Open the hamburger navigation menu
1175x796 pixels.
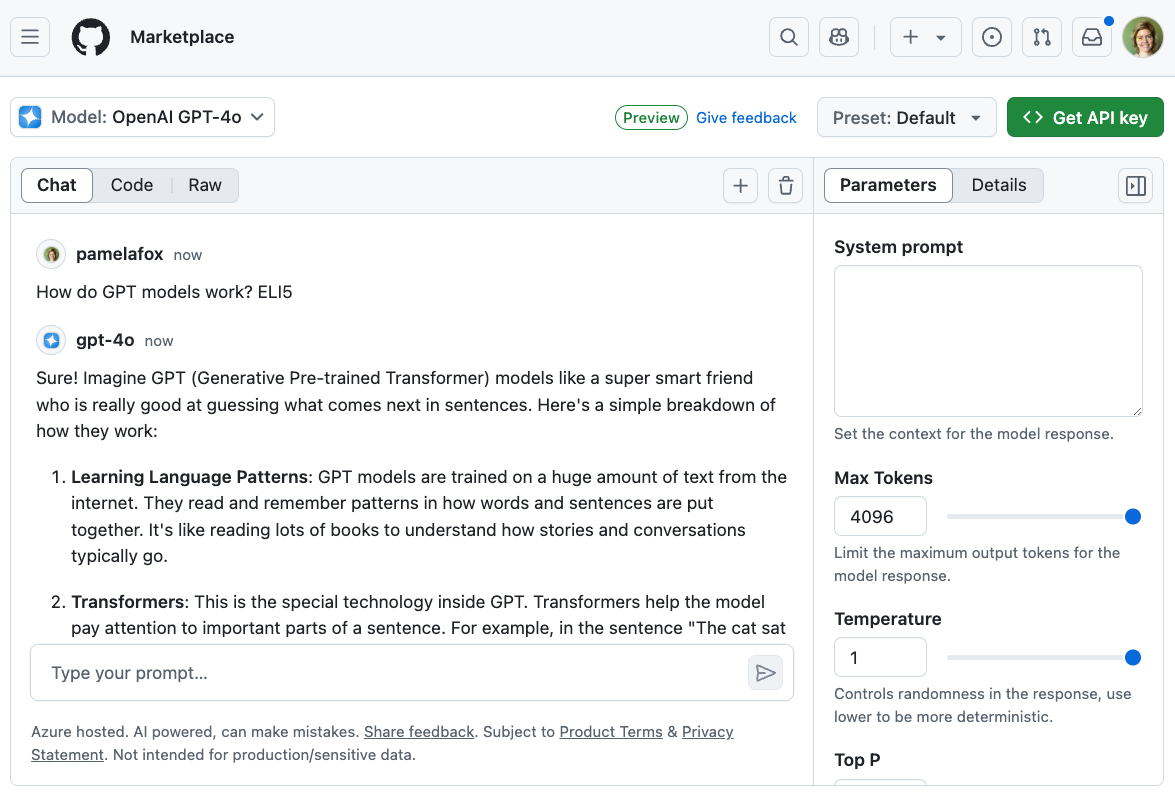(x=30, y=37)
